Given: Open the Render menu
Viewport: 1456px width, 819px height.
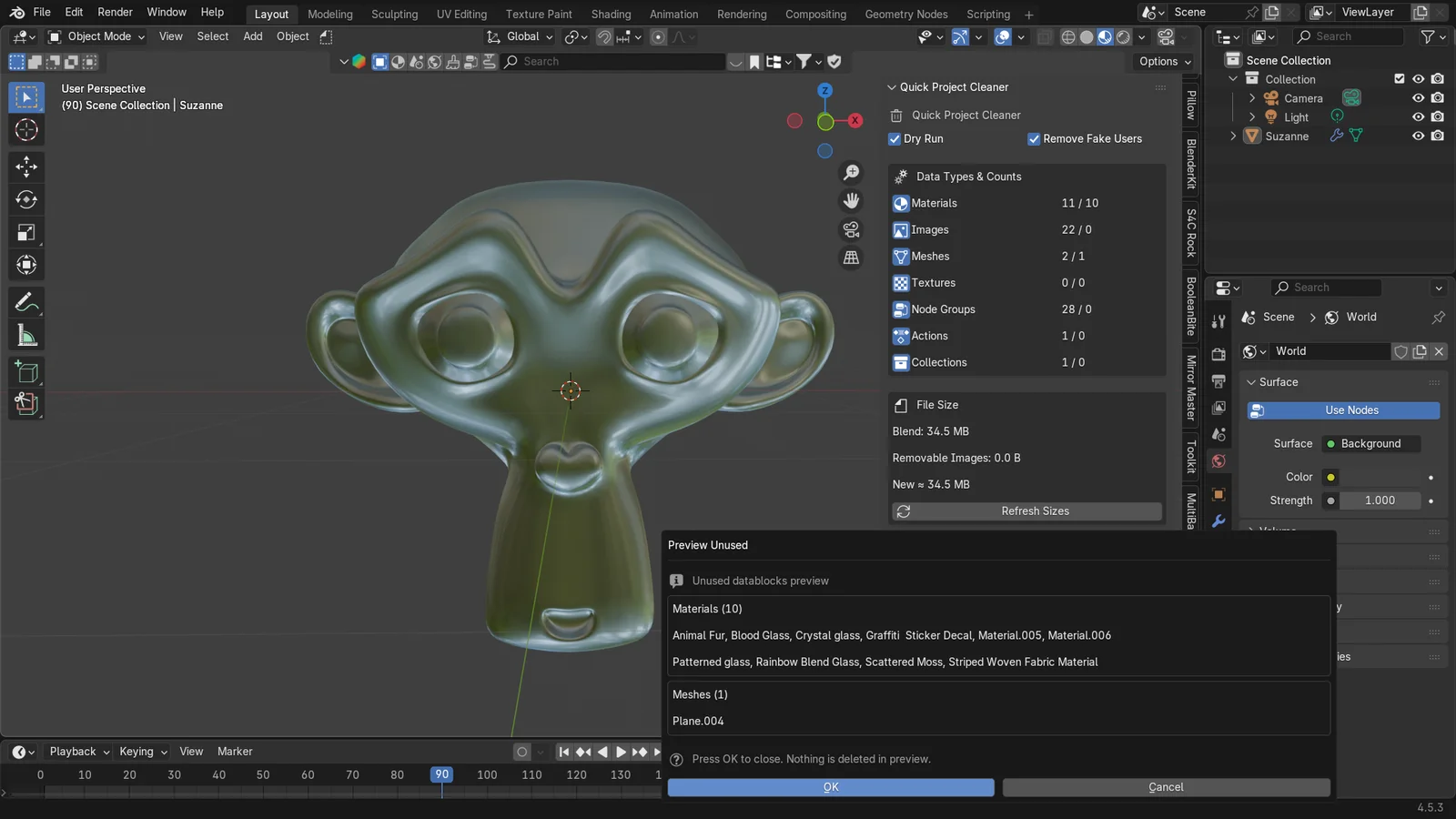Looking at the screenshot, I should point(115,12).
